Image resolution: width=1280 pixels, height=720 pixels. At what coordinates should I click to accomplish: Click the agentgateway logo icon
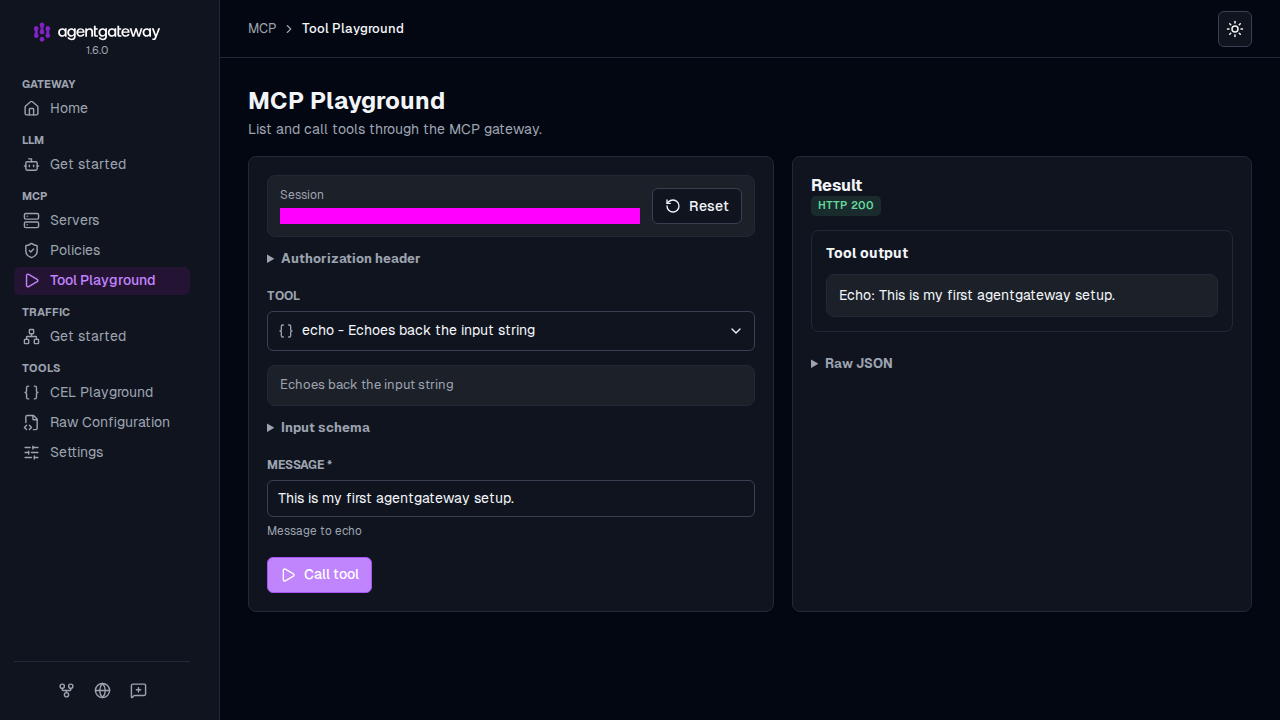[x=42, y=32]
